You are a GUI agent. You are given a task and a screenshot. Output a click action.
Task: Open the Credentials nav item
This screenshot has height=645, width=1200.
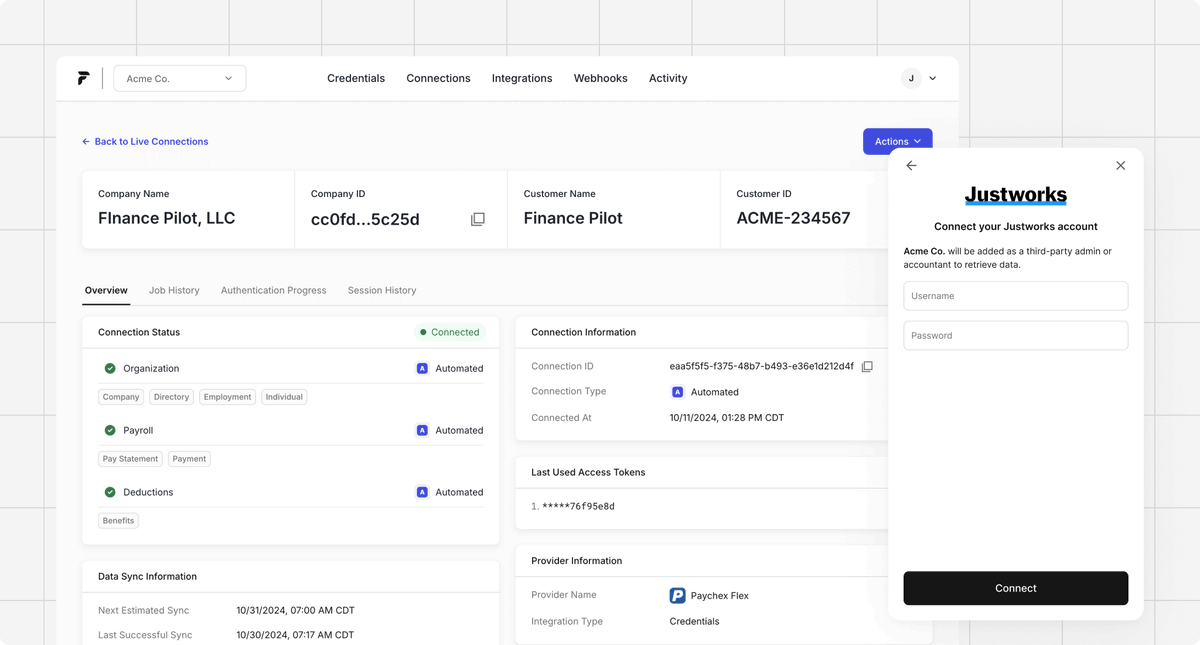coord(356,78)
